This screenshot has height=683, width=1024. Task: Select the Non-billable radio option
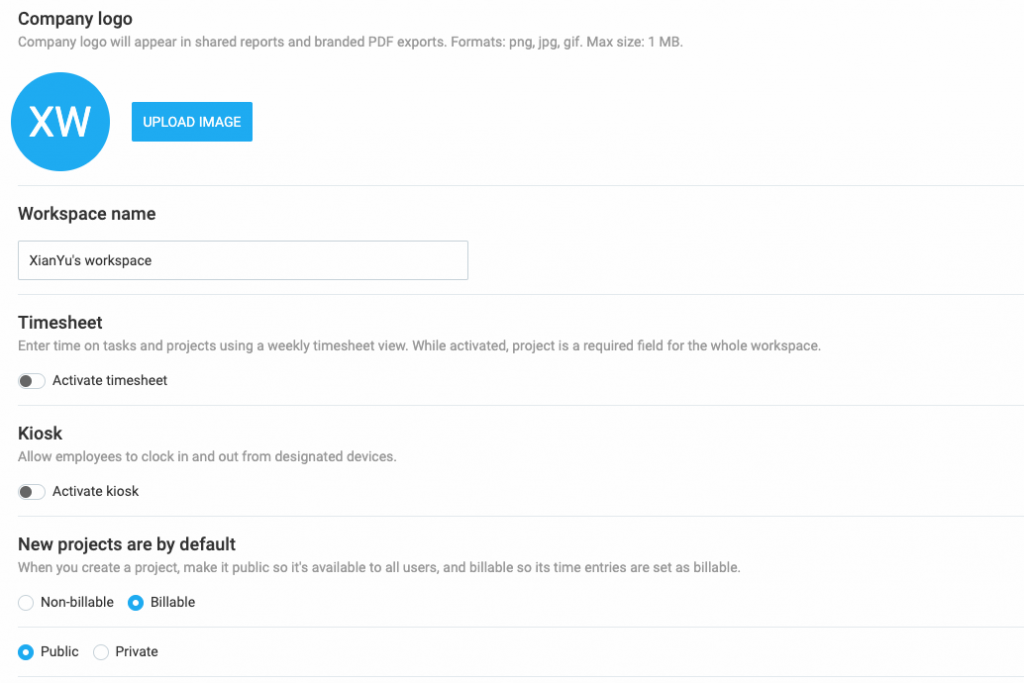click(26, 603)
